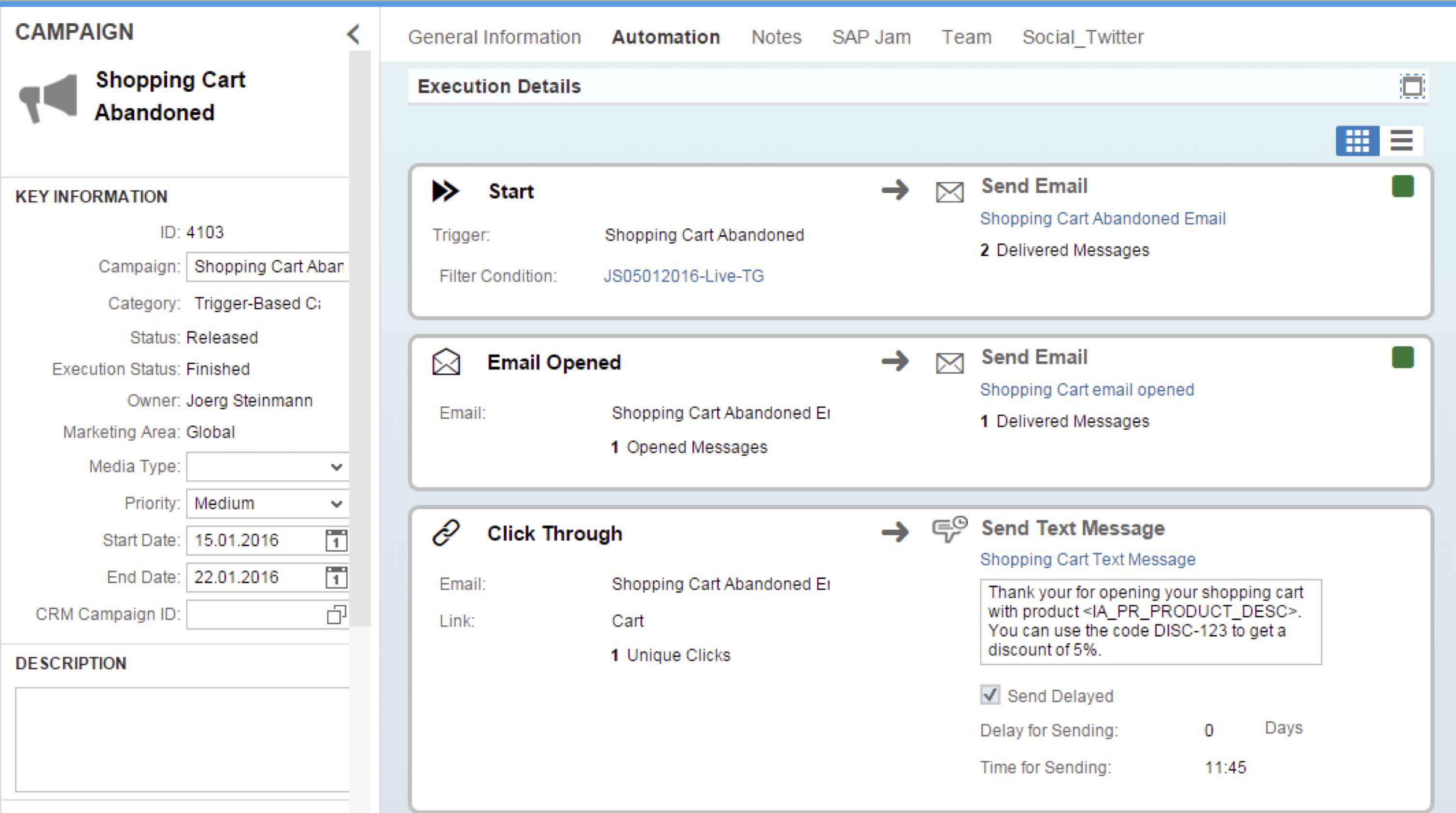Click the Start double-arrow icon
This screenshot has height=813, width=1456.
445,191
